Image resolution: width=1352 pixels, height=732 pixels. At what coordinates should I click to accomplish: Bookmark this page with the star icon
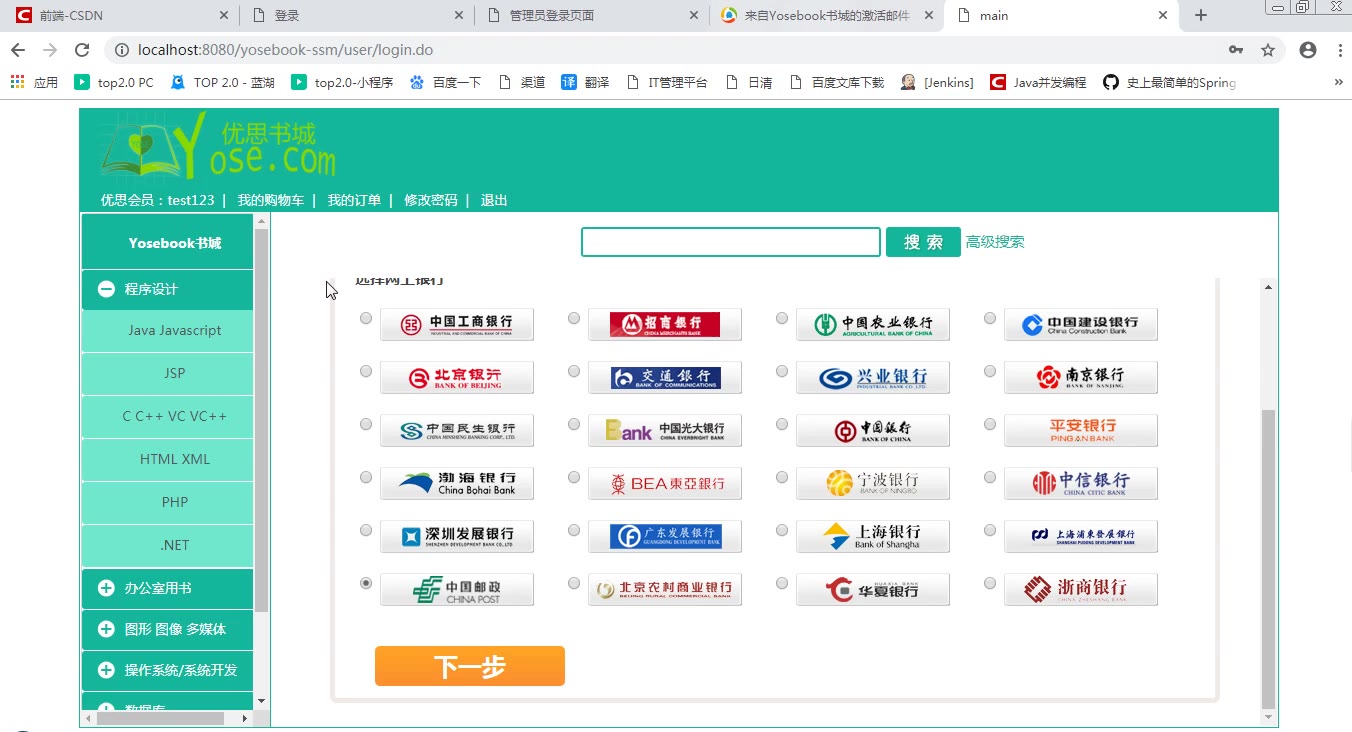[1268, 50]
